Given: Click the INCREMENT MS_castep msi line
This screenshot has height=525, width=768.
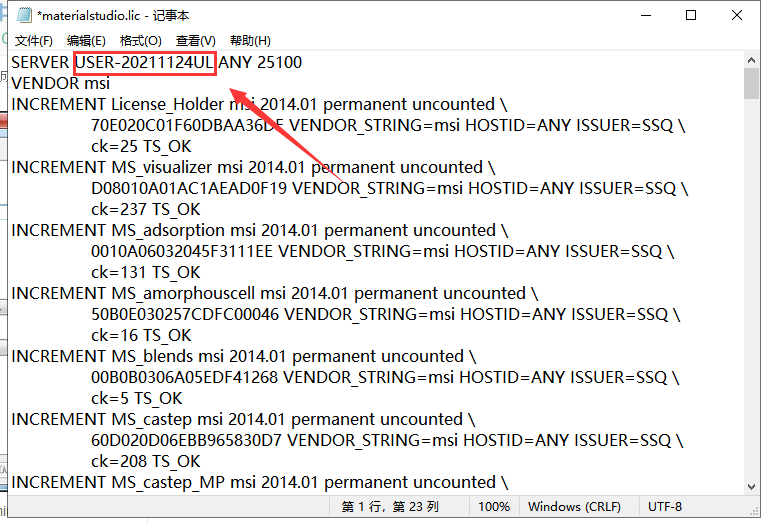Looking at the screenshot, I should (243, 421).
